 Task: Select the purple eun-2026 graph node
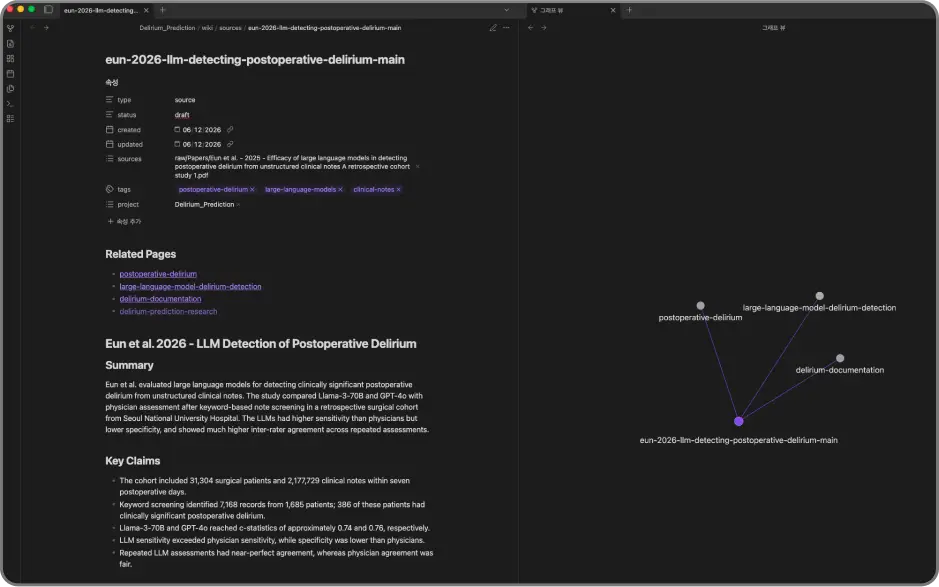[x=738, y=421]
